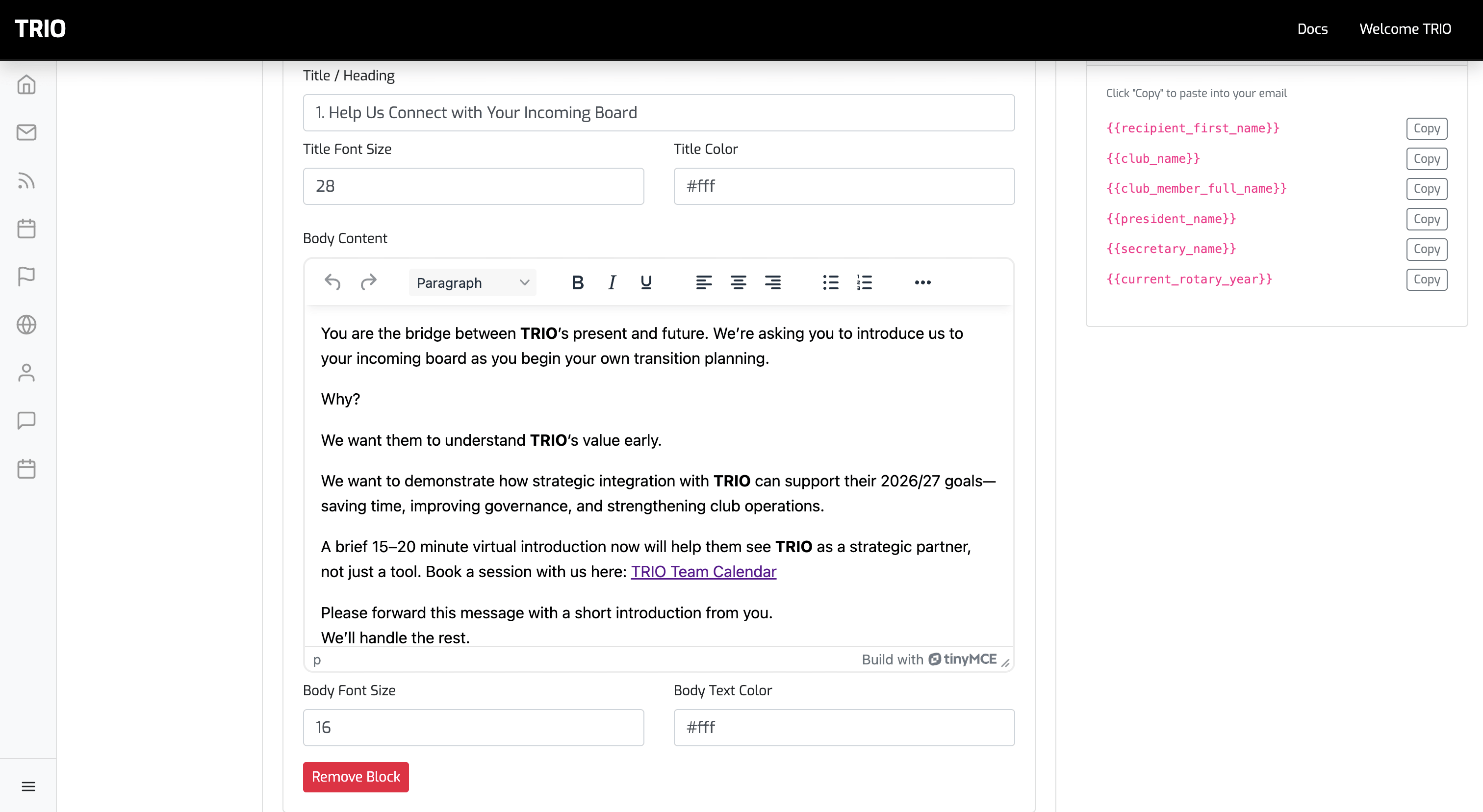Screen dimensions: 1483x812
Task: Insert a bulleted list
Action: click(x=830, y=282)
